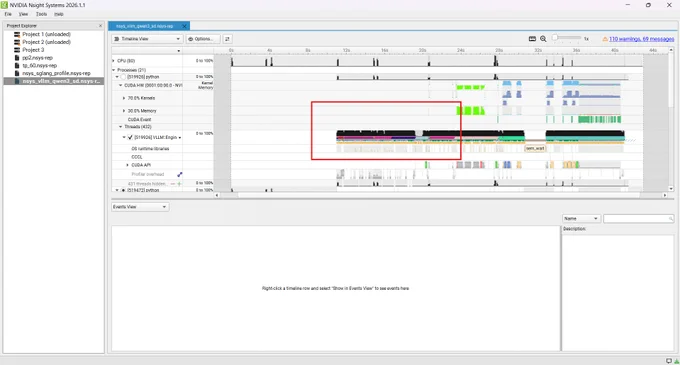Viewport: 680px width, 365px height.
Task: Open the Help menu
Action: click(x=59, y=14)
